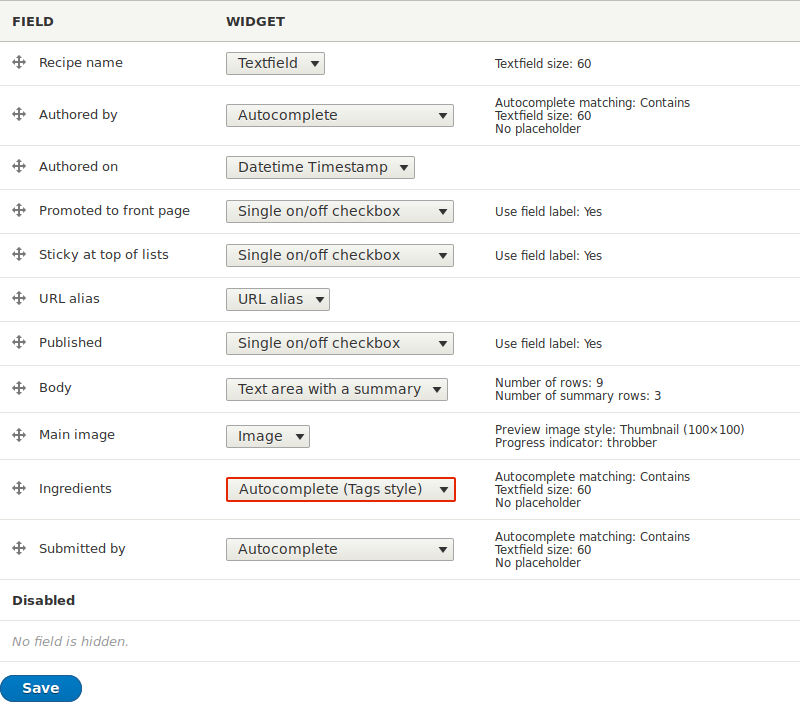Open the Image widget dropdown for Main image
The width and height of the screenshot is (800, 702).
(267, 436)
